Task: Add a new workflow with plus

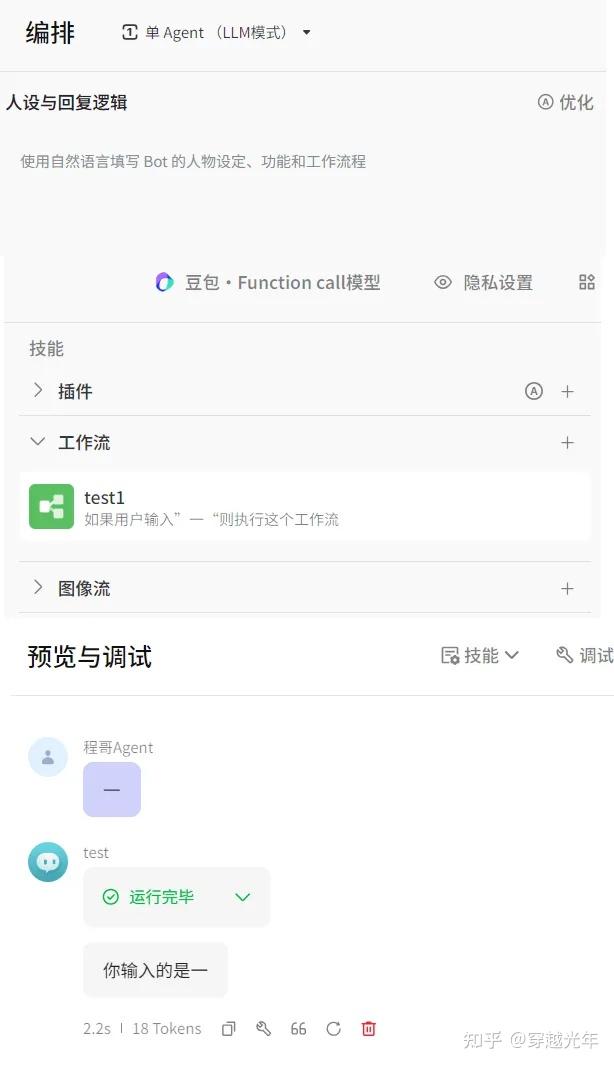Action: coord(568,442)
